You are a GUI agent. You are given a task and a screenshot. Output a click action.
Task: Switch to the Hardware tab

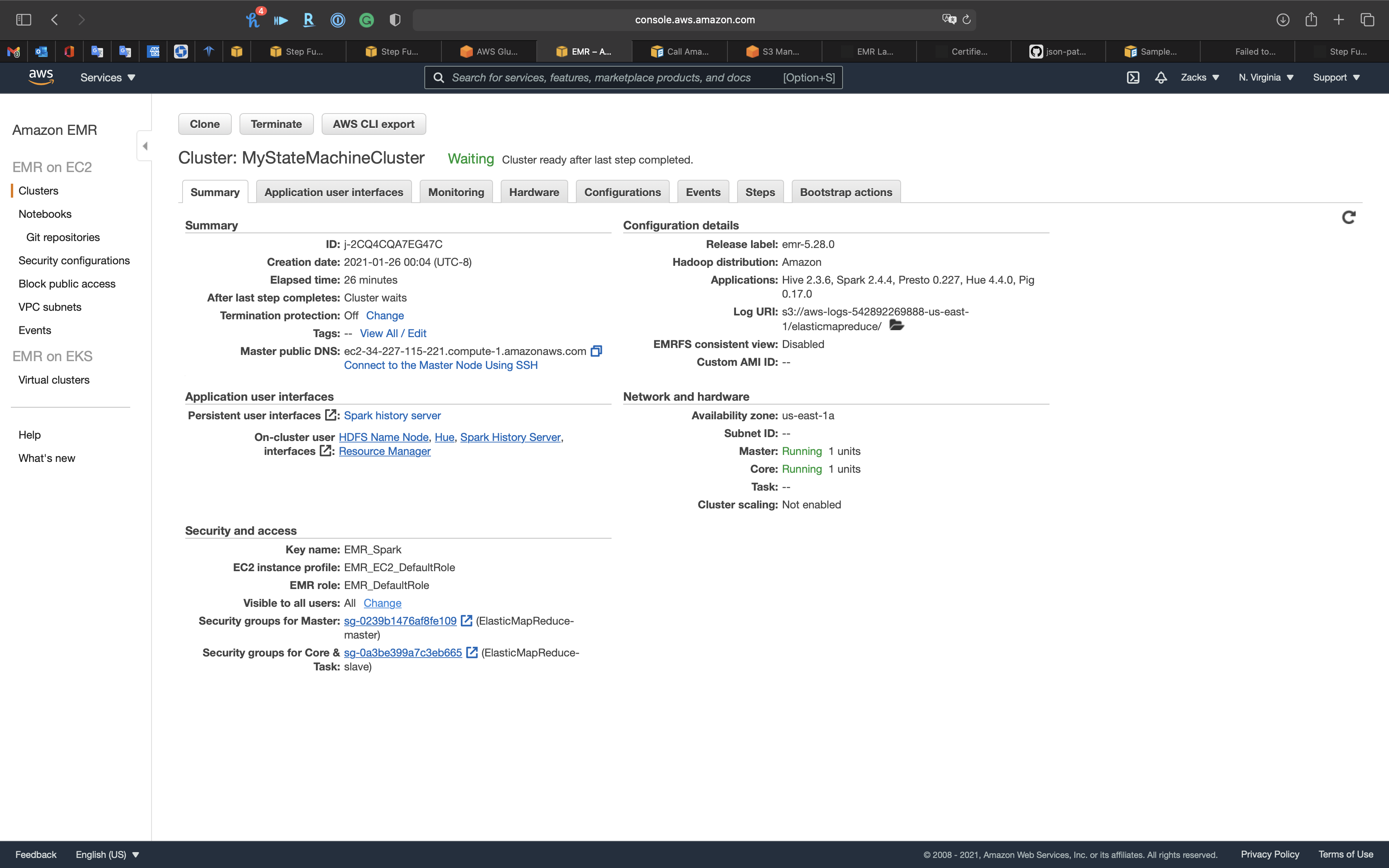(533, 192)
